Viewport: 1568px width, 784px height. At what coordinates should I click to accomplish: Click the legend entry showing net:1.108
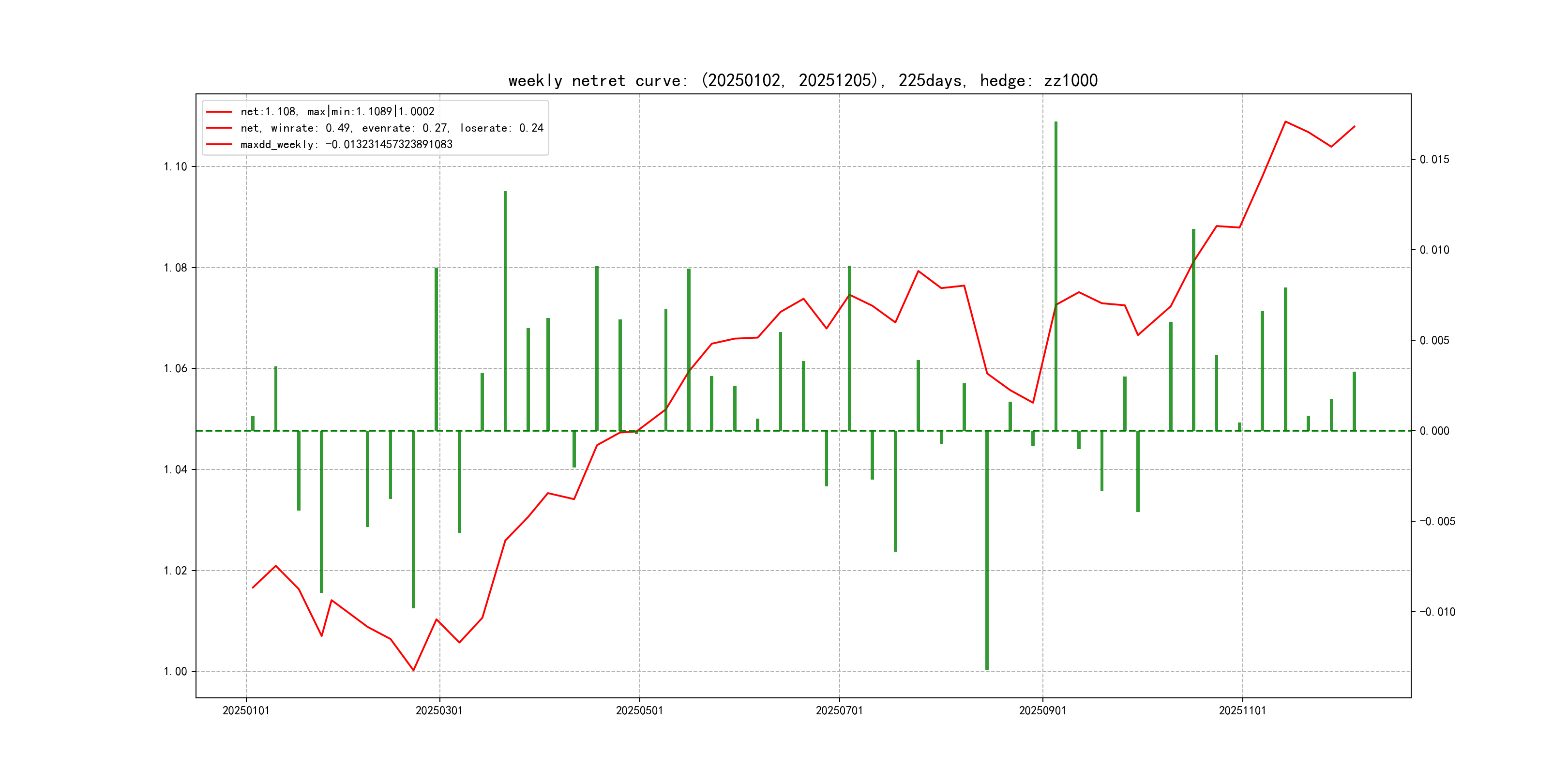point(337,111)
